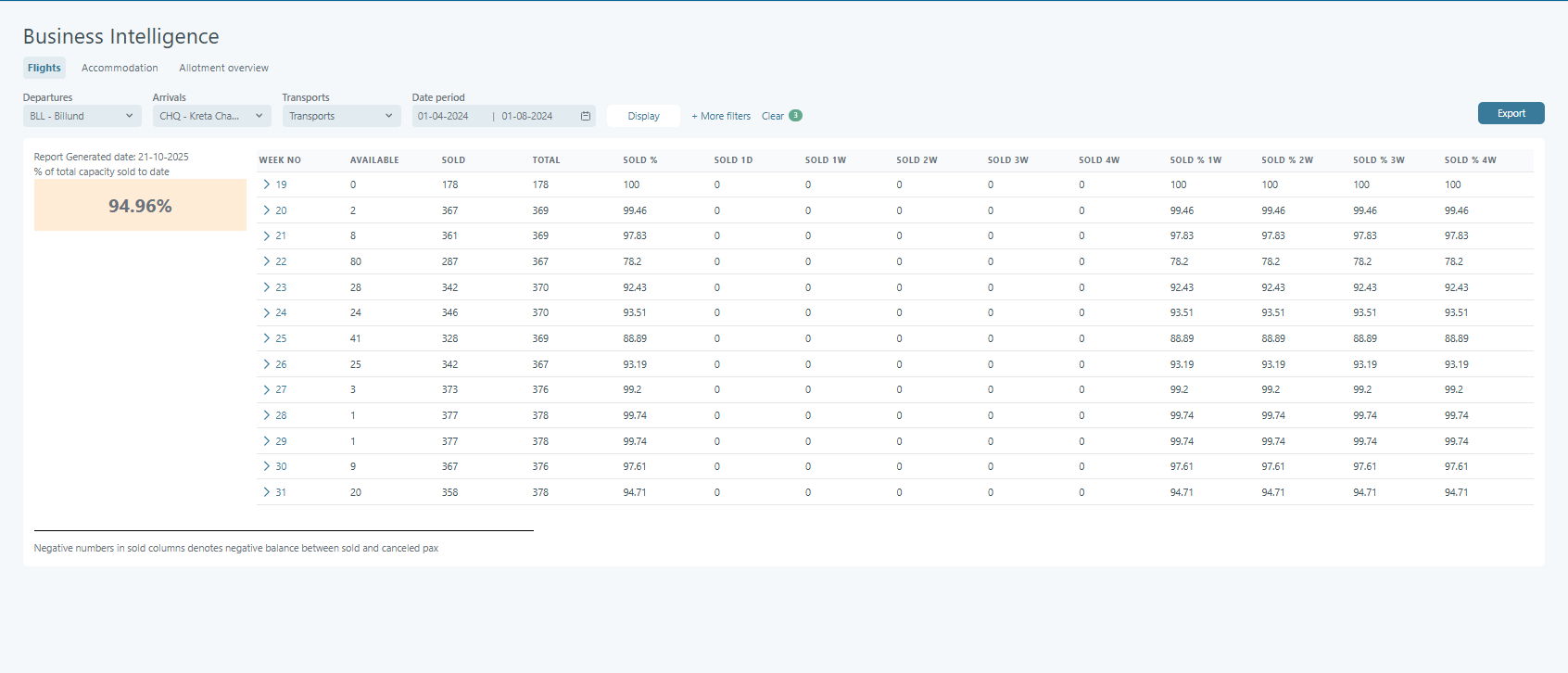This screenshot has height=673, width=1568.
Task: Open the date period calendar icon
Action: click(x=586, y=116)
